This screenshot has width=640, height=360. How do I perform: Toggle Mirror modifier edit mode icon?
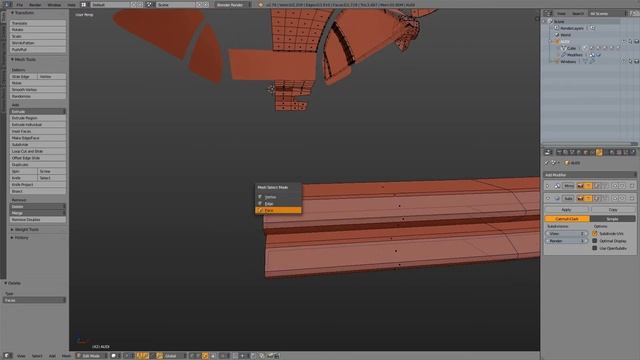(x=596, y=186)
